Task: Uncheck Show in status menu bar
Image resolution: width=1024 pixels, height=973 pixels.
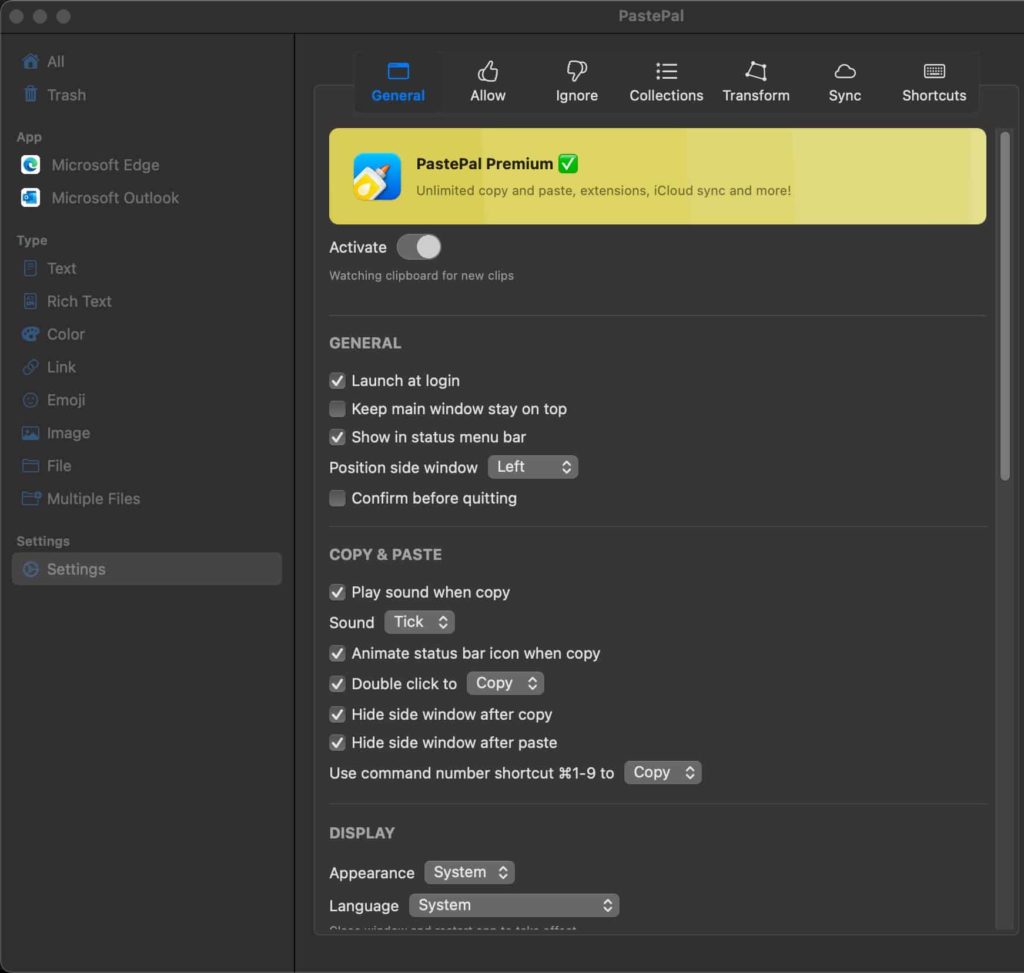Action: (337, 437)
